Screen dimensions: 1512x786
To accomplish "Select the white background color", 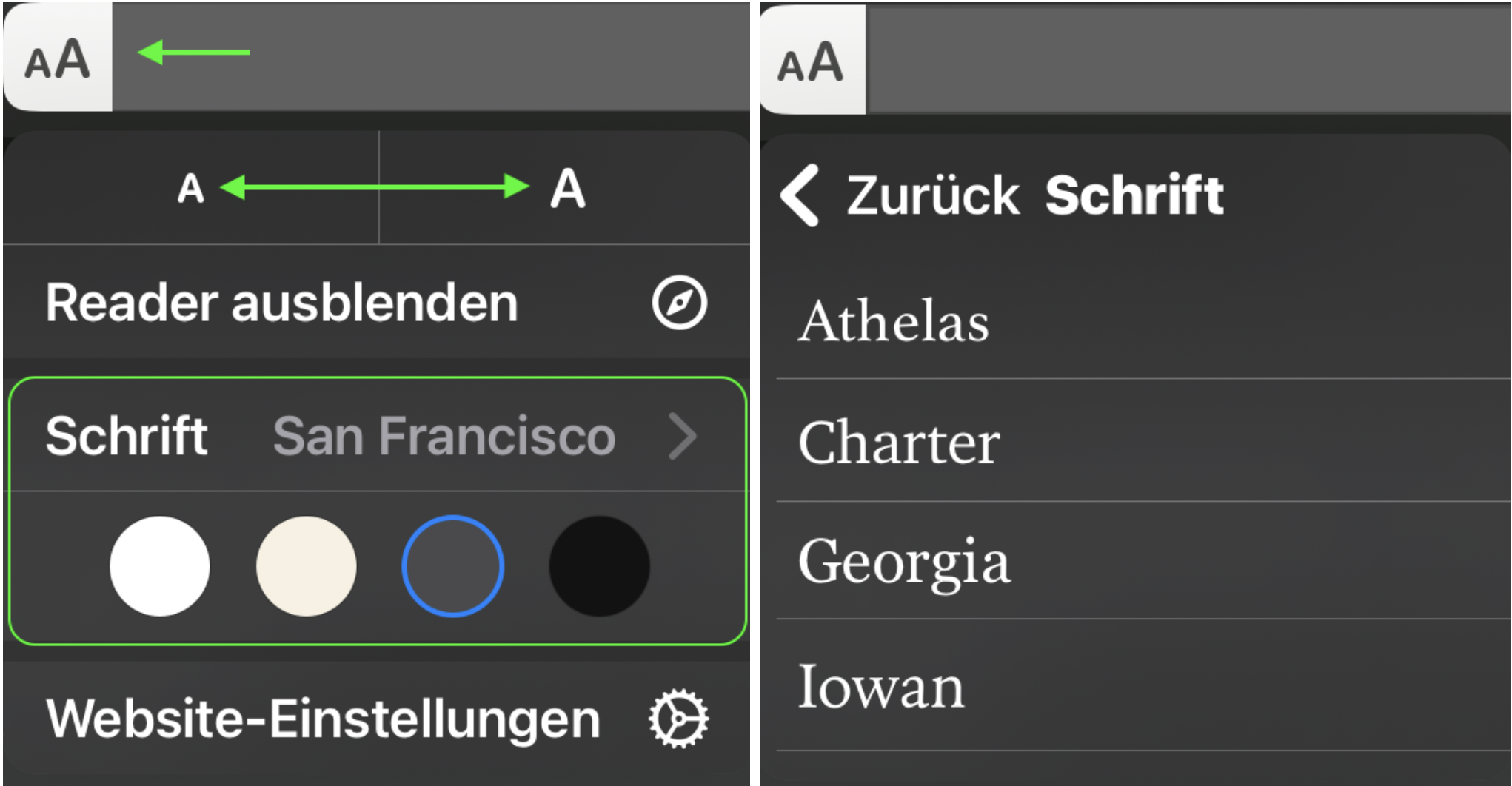I will pyautogui.click(x=160, y=566).
